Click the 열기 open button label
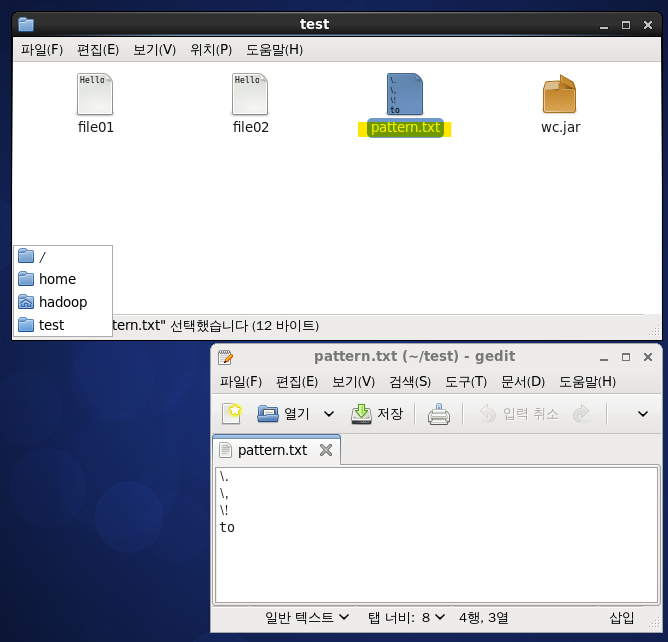 coord(297,414)
